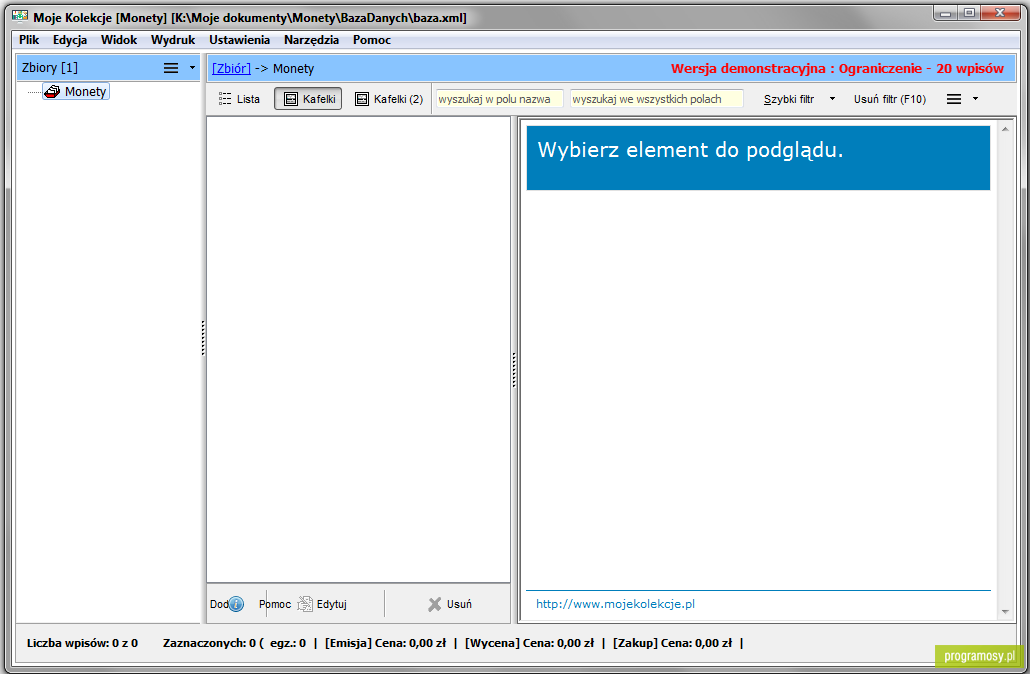This screenshot has height=674, width=1030.
Task: Open the Wydruk menu
Action: [x=173, y=40]
